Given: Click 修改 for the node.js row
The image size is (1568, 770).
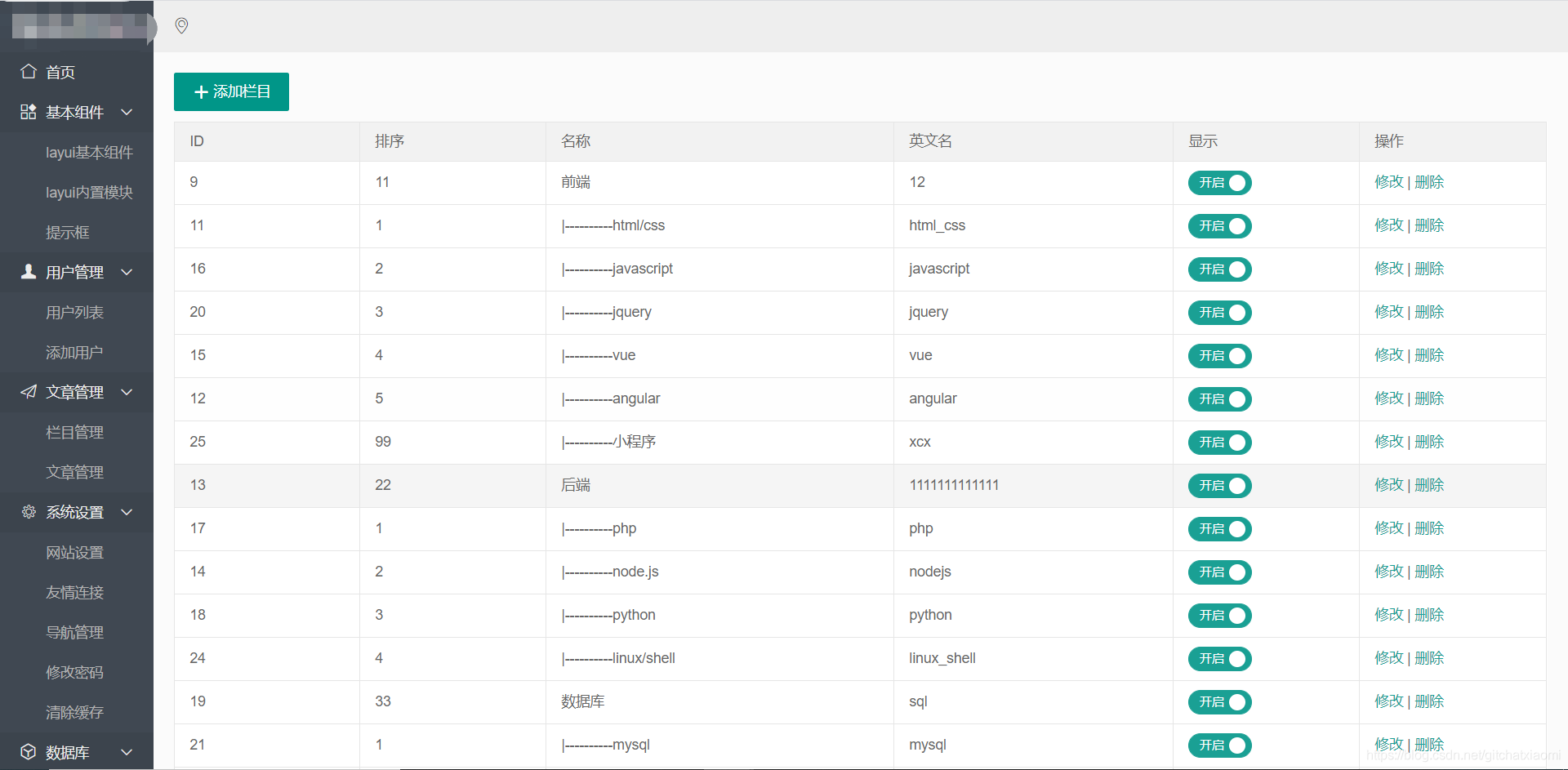Looking at the screenshot, I should click(x=1388, y=572).
